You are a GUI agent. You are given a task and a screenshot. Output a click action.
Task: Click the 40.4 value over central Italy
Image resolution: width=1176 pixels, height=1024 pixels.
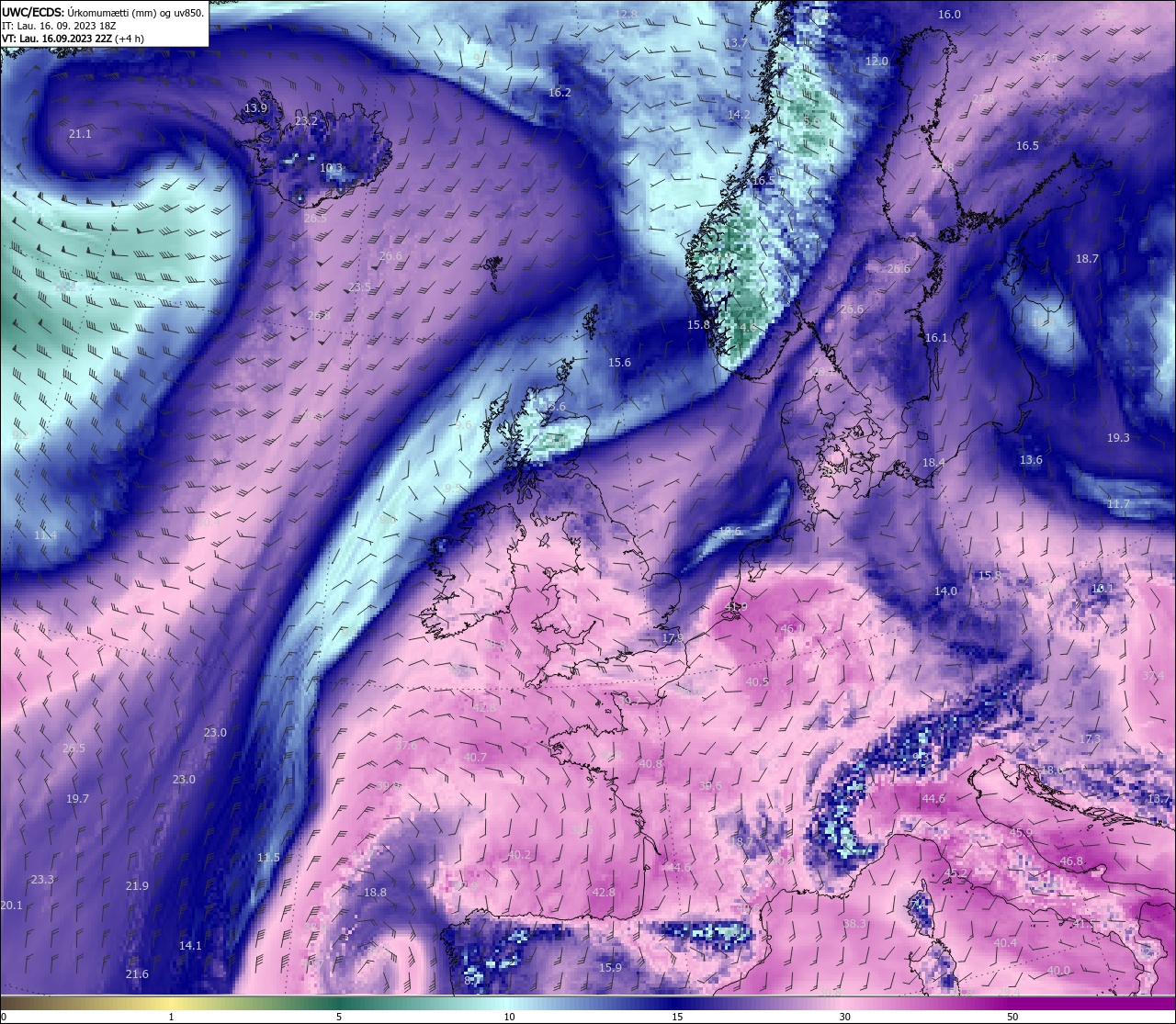1005,943
